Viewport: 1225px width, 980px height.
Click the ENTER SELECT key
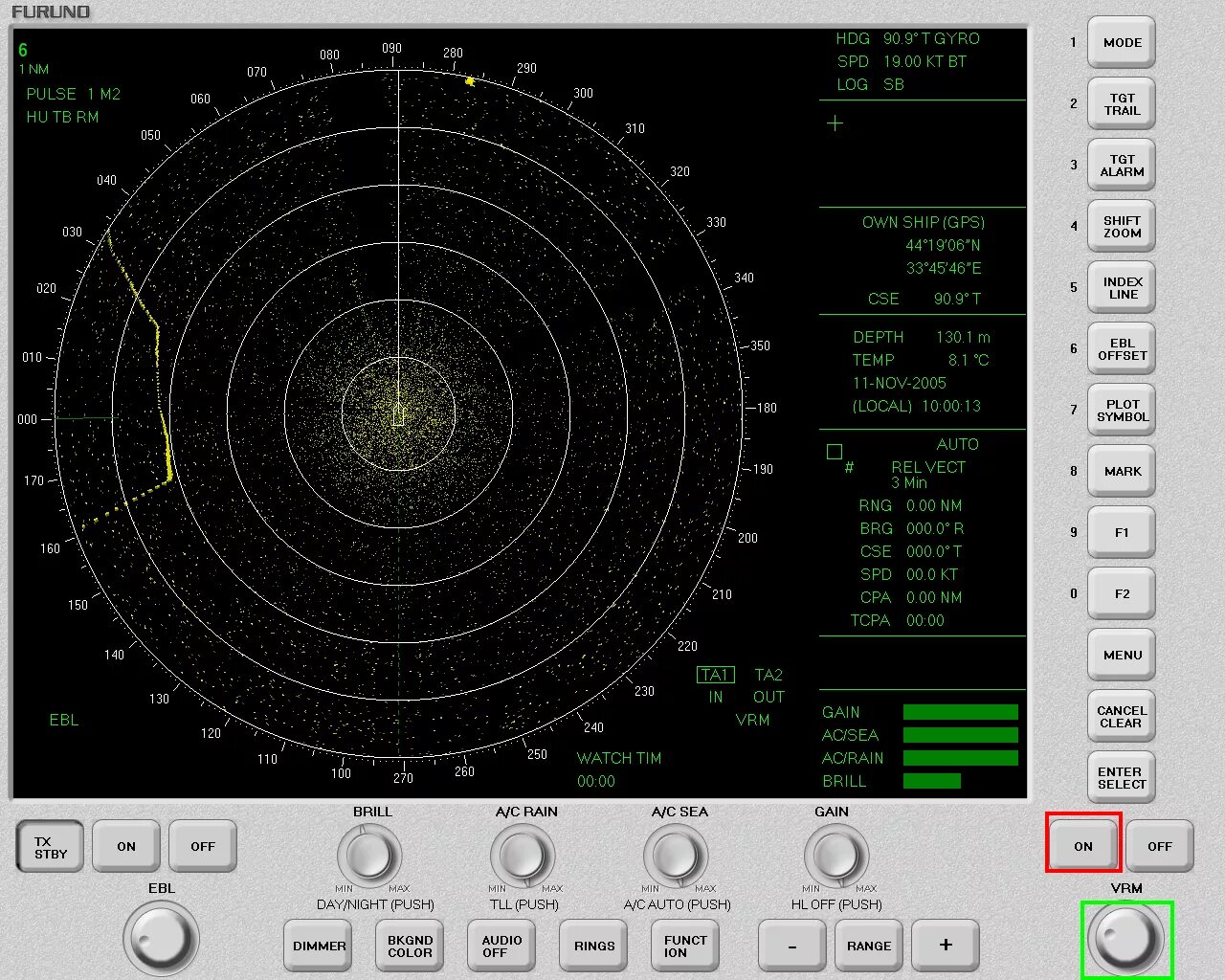pos(1122,778)
